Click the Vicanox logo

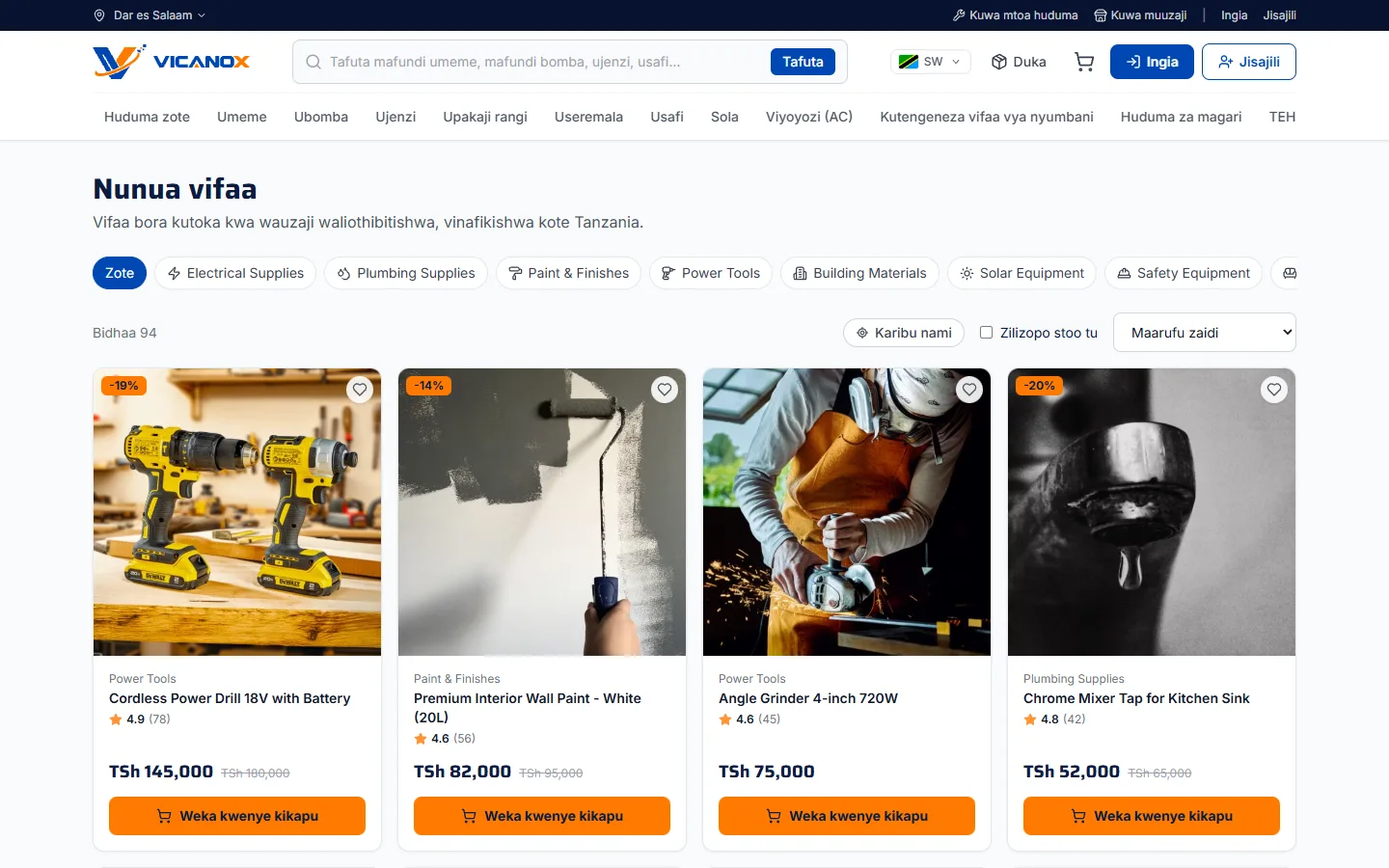click(172, 62)
